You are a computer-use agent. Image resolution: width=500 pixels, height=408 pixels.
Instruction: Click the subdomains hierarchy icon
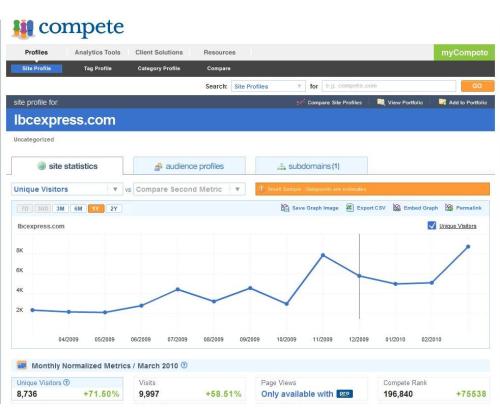[281, 166]
